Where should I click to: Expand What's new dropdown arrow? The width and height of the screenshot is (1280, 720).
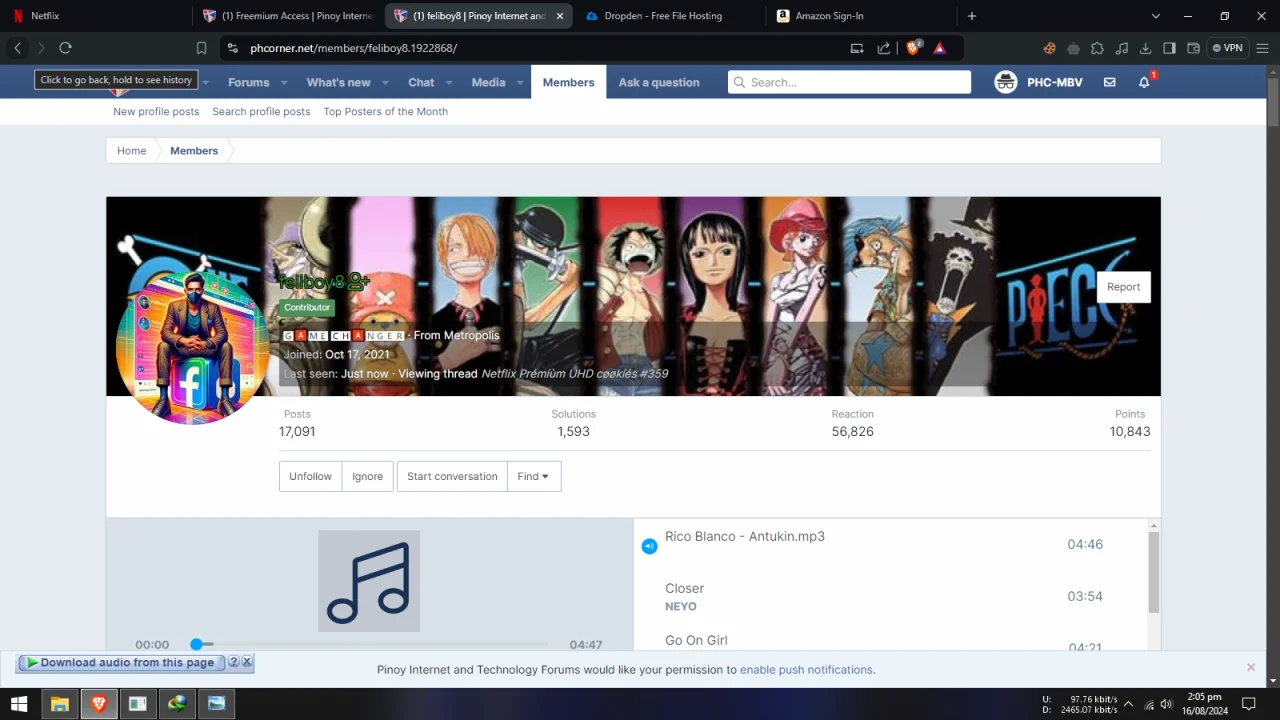pyautogui.click(x=385, y=83)
